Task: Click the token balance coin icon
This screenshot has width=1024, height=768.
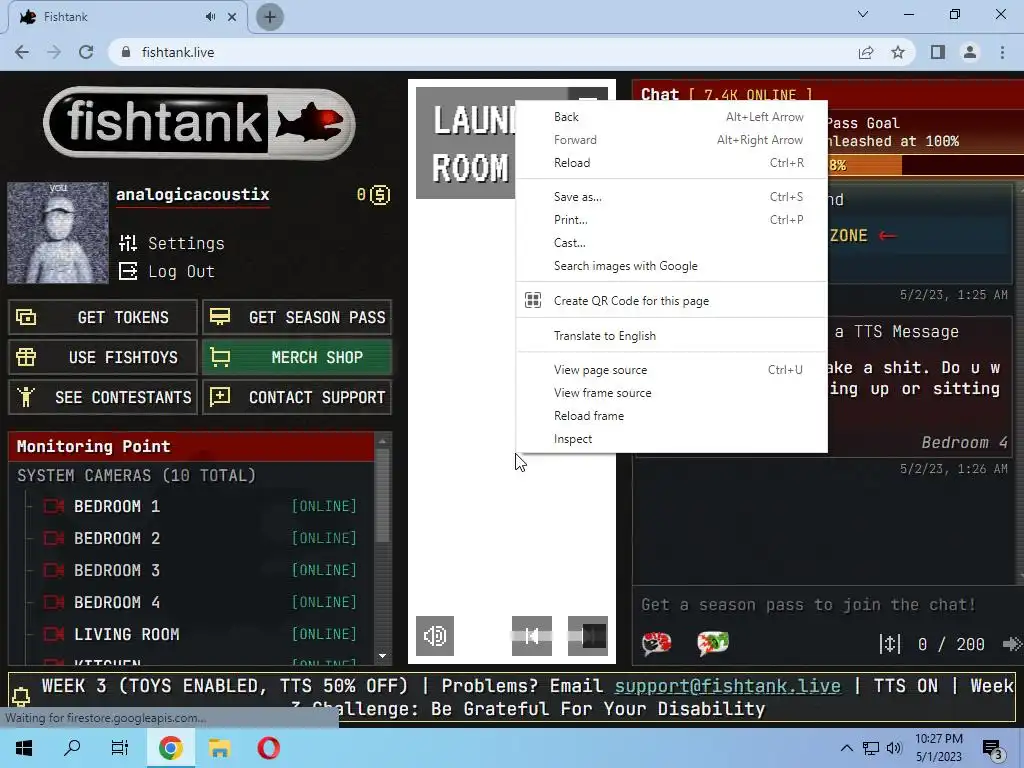Action: click(380, 195)
